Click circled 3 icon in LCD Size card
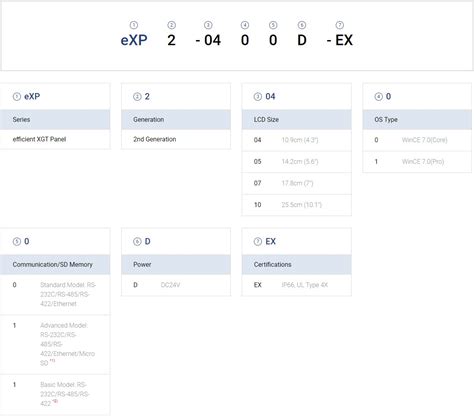This screenshot has height=416, width=474. point(258,96)
